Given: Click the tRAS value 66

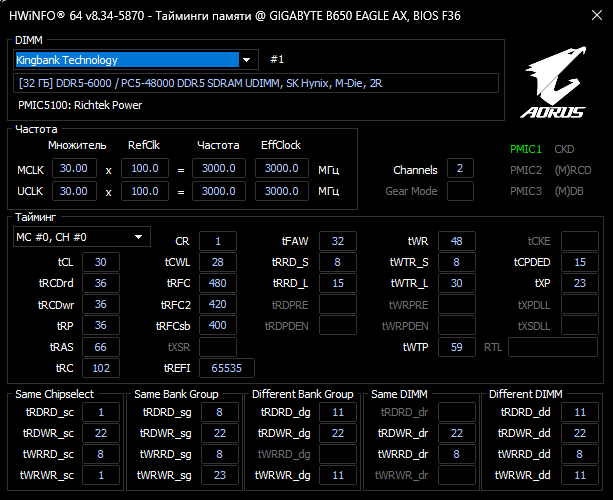Looking at the screenshot, I should pos(100,347).
